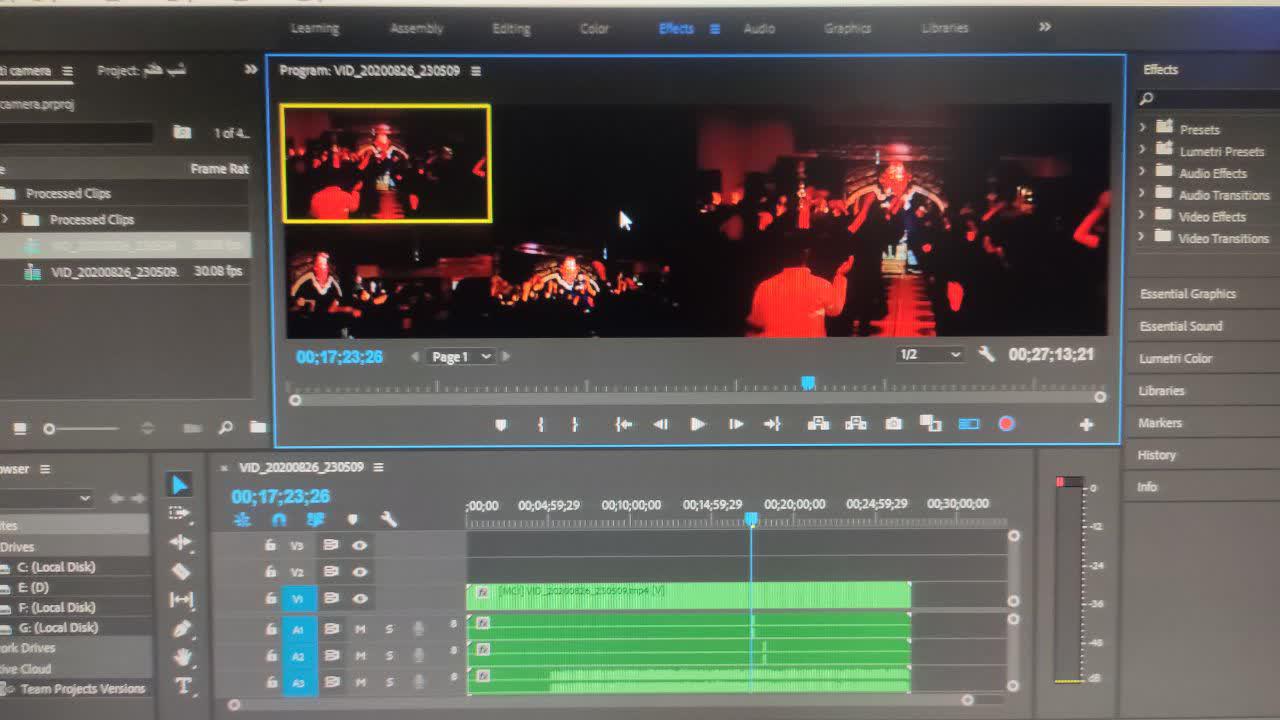1280x720 pixels.
Task: Expand Audio Effects folder
Action: (1143, 172)
